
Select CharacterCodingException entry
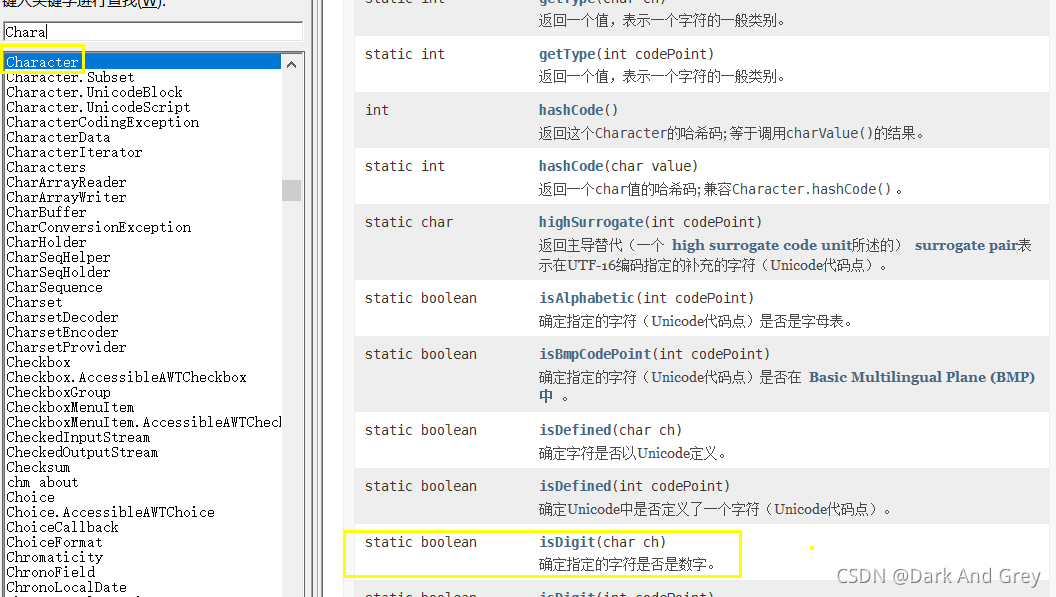click(102, 122)
